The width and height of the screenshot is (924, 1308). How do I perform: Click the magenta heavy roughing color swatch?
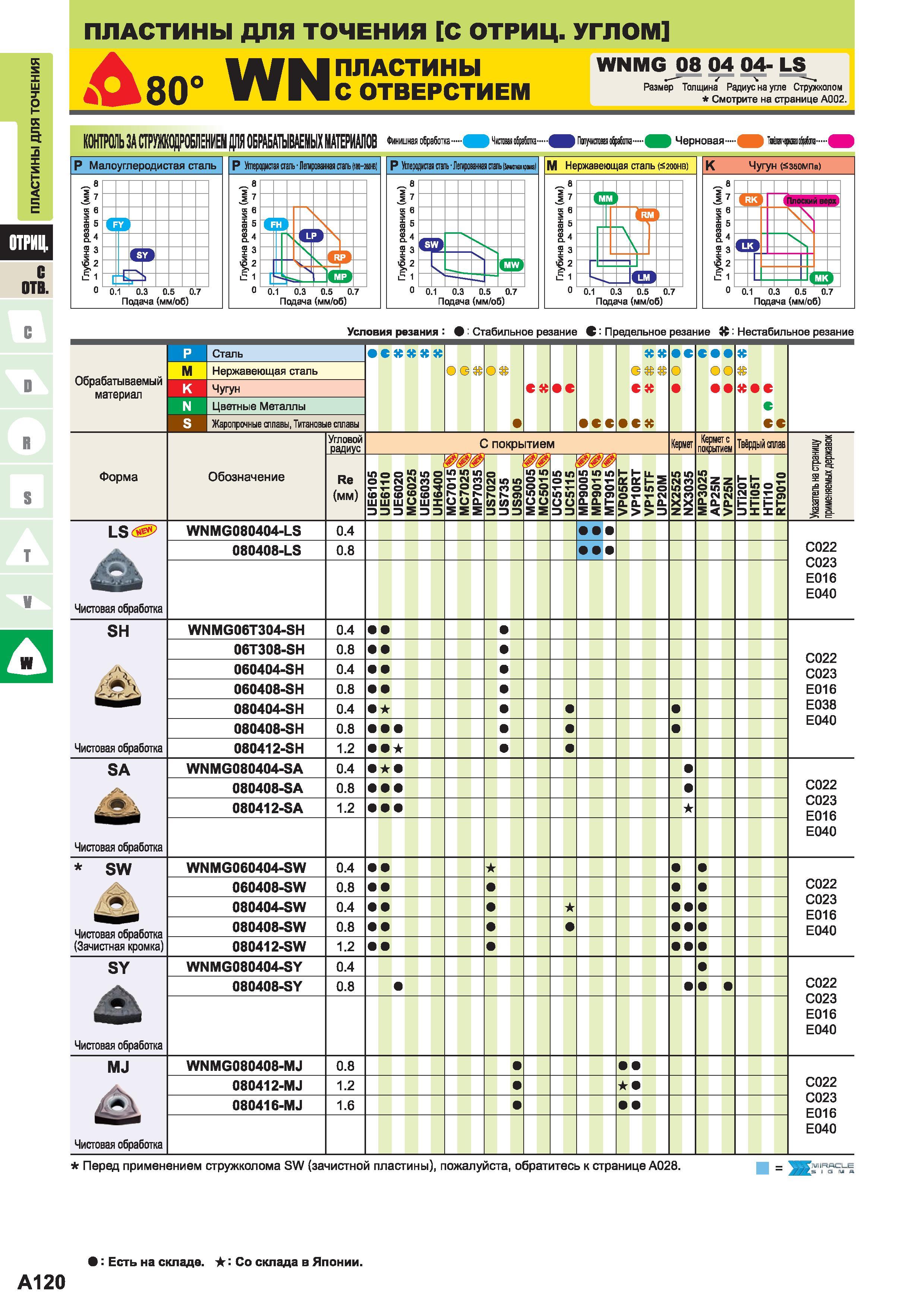(x=842, y=141)
